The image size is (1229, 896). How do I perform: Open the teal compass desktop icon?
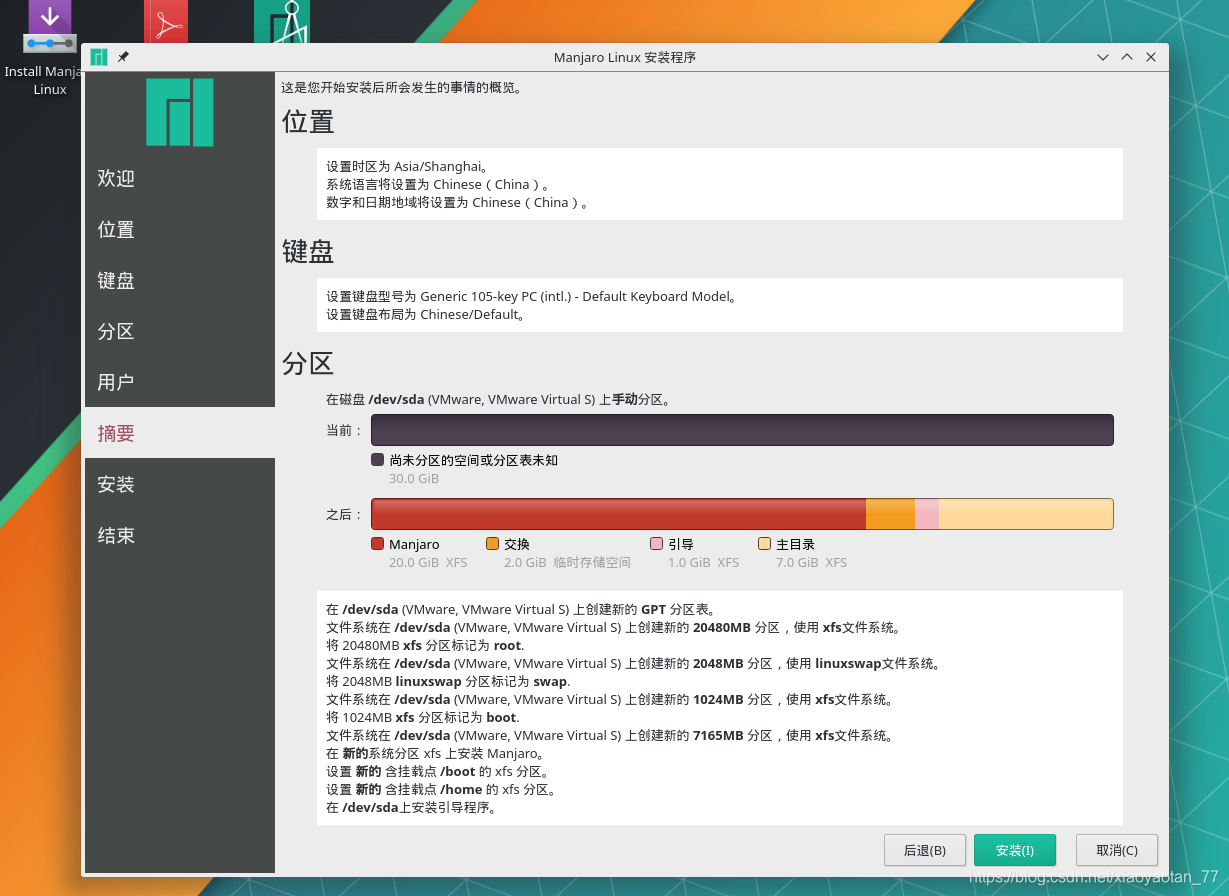point(282,22)
